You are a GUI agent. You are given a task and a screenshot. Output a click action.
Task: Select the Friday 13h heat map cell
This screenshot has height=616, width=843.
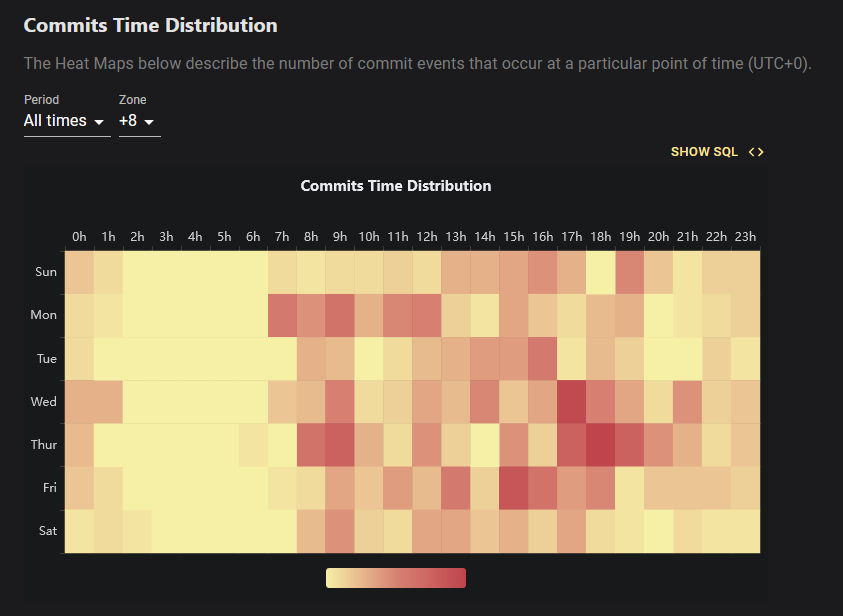456,488
